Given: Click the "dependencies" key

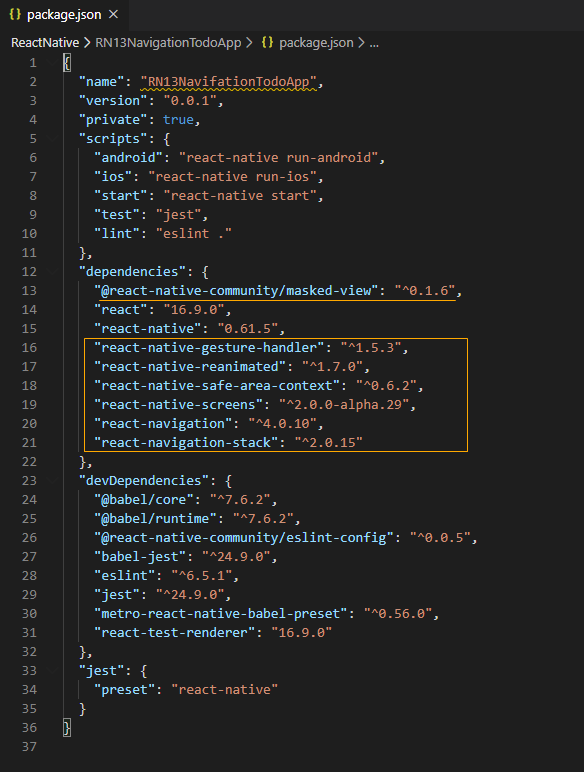Looking at the screenshot, I should pos(132,272).
